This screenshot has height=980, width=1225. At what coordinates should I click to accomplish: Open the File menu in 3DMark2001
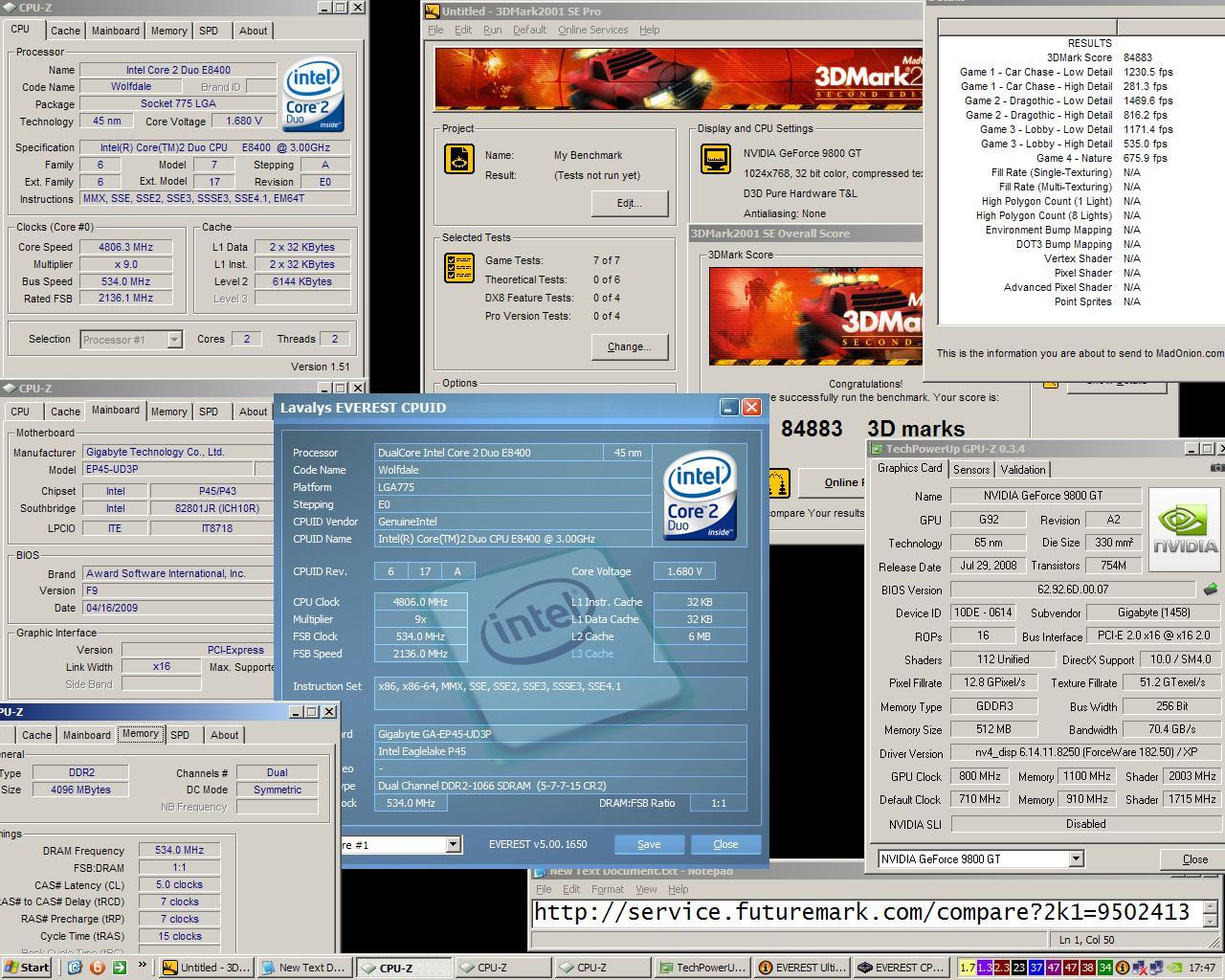(x=435, y=30)
